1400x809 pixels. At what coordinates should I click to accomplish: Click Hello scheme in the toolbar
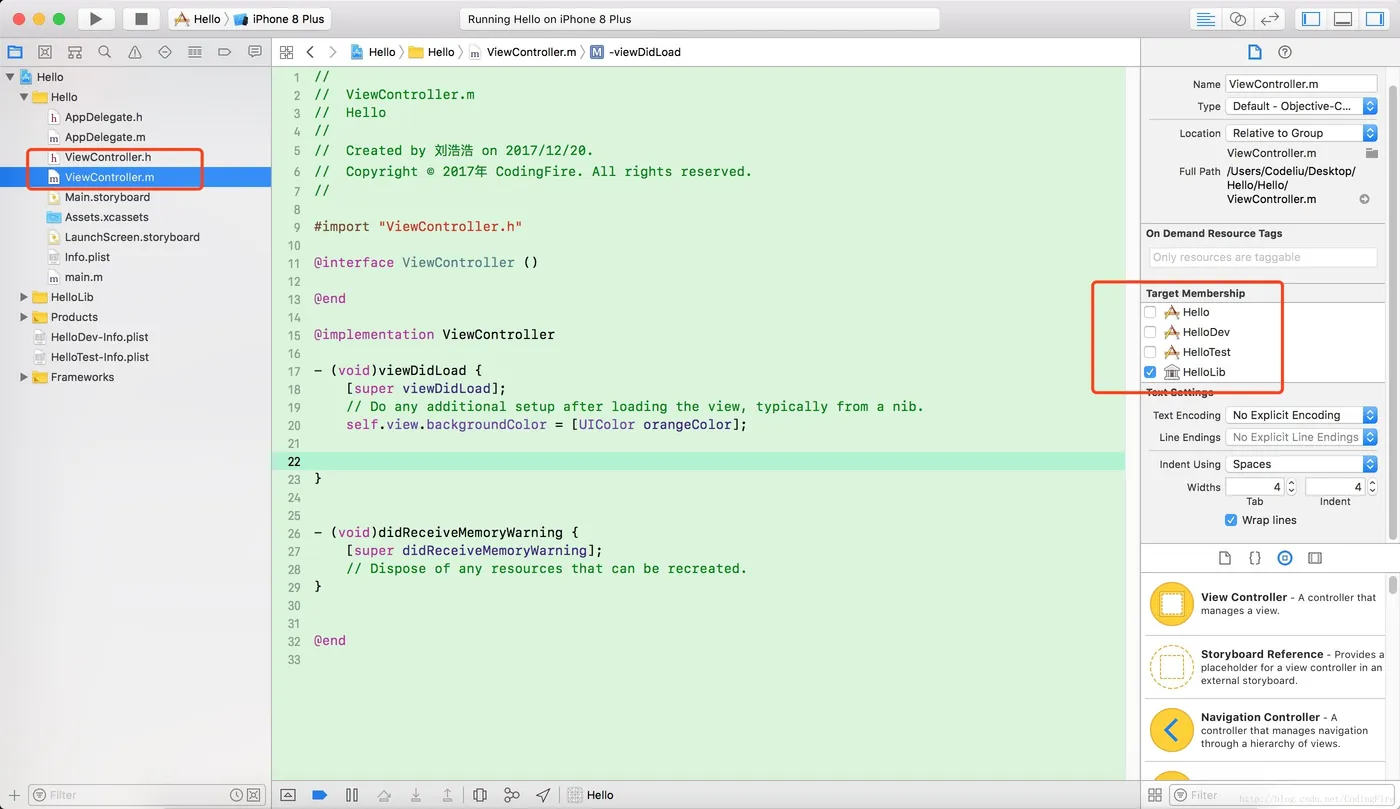pos(198,19)
